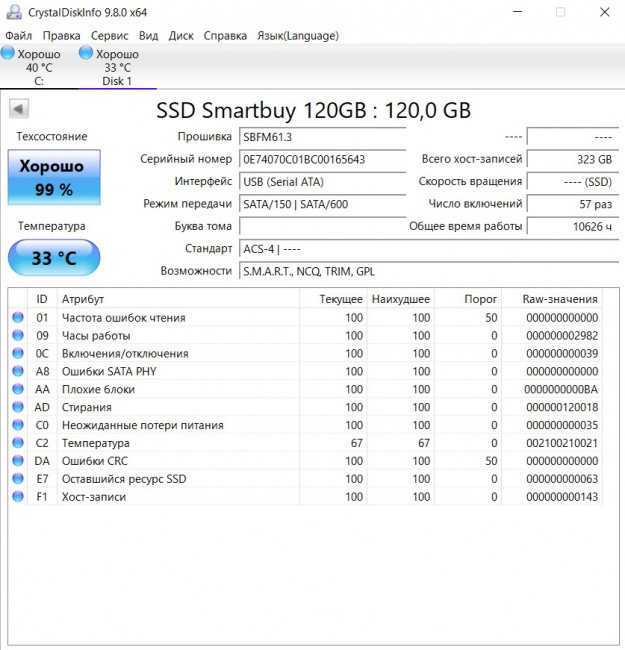The width and height of the screenshot is (625, 650).
Task: Click the total host writes value 323 GB
Action: [572, 159]
